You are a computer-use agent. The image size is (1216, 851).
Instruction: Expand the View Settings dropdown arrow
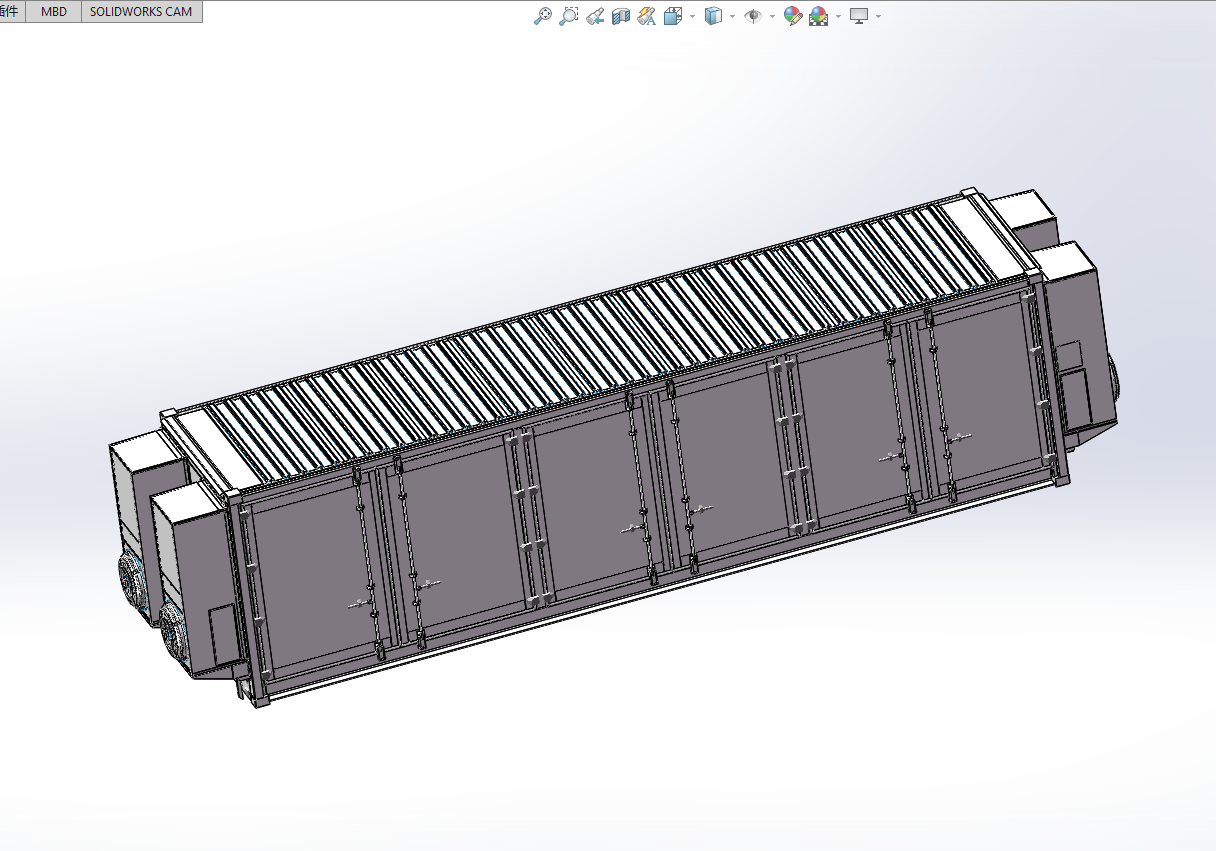(878, 17)
